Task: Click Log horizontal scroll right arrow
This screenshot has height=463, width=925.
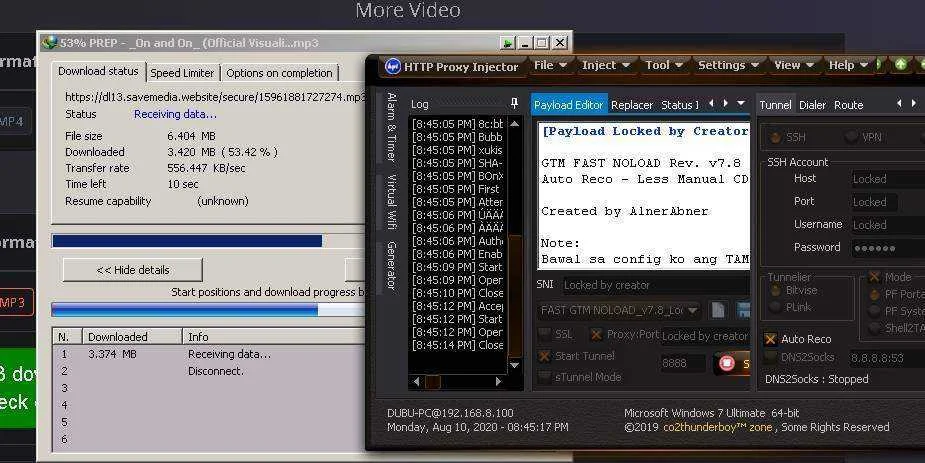Action: [498, 382]
